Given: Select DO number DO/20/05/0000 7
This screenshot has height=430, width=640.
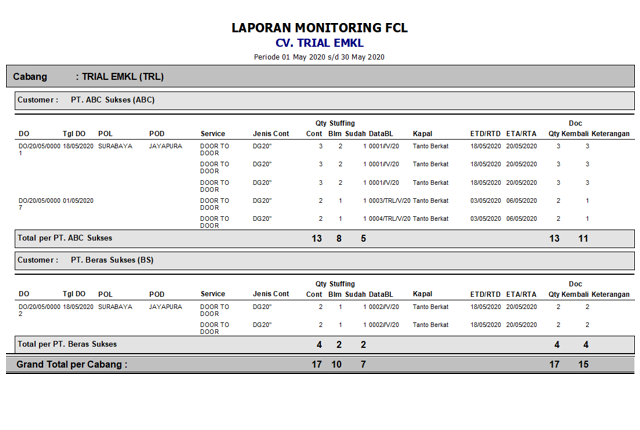Looking at the screenshot, I should pos(39,204).
